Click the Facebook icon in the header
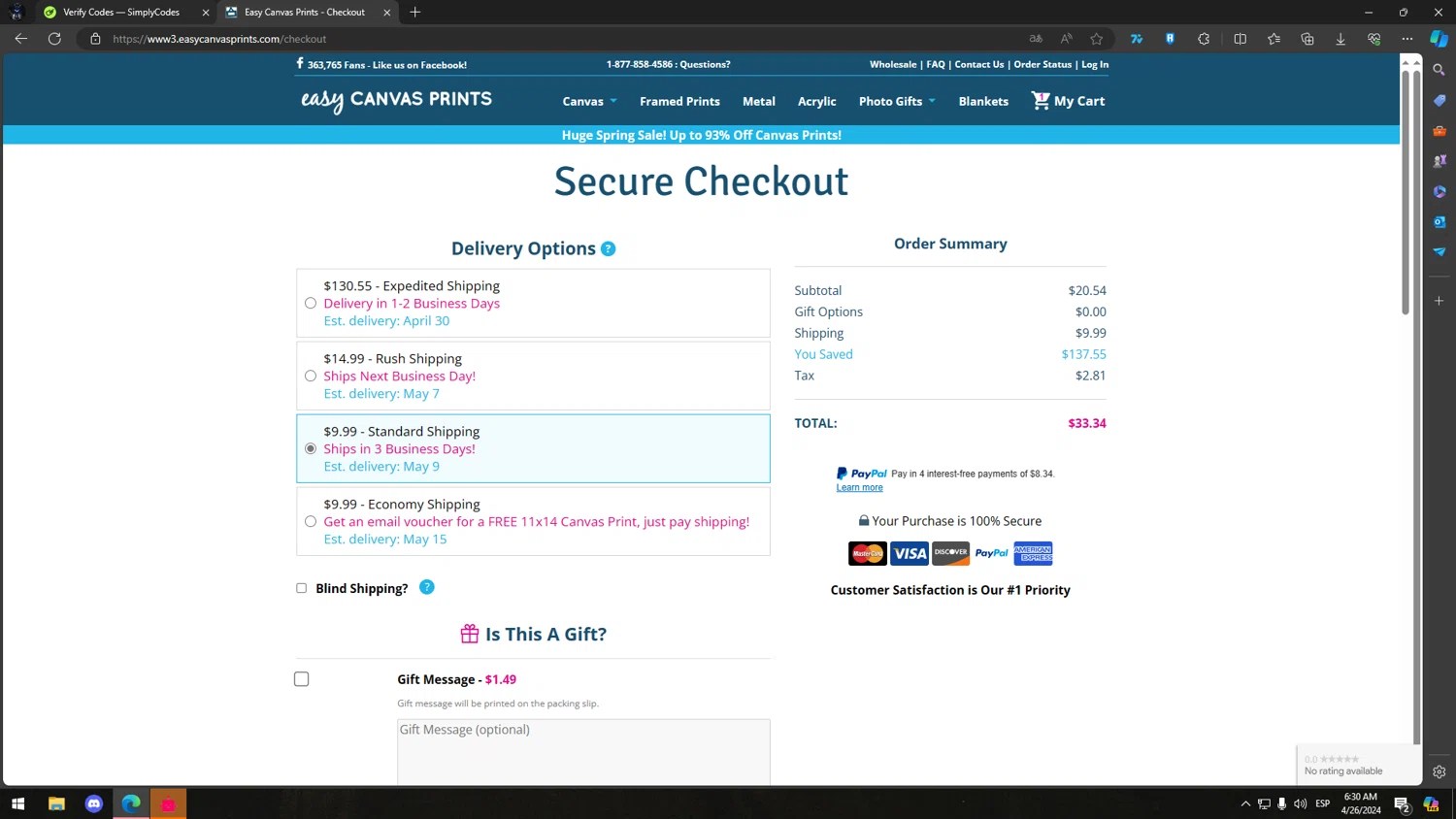This screenshot has height=819, width=1456. pyautogui.click(x=300, y=64)
